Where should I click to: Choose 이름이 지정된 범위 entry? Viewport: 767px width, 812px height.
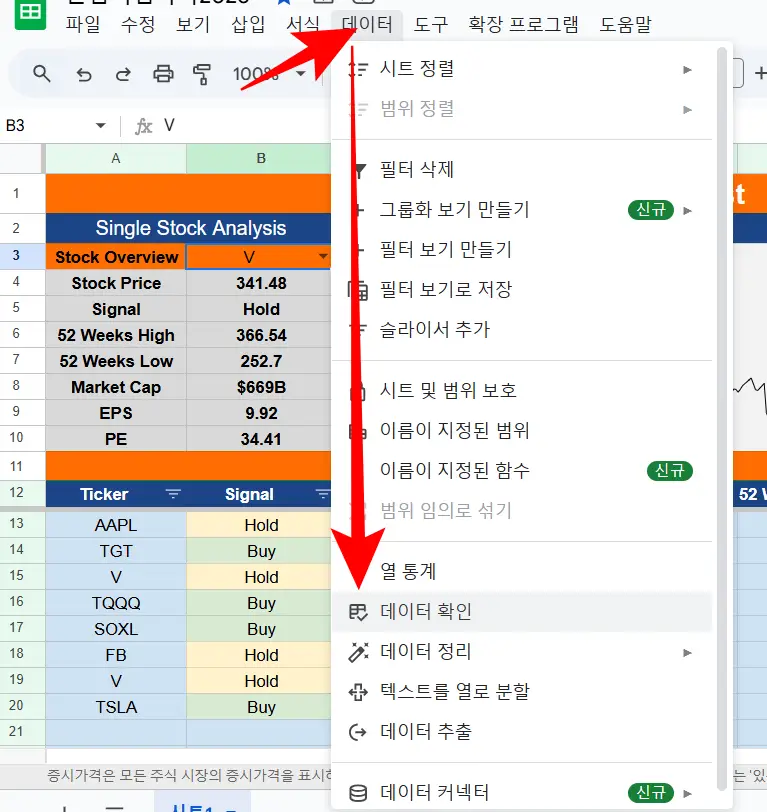[522, 430]
